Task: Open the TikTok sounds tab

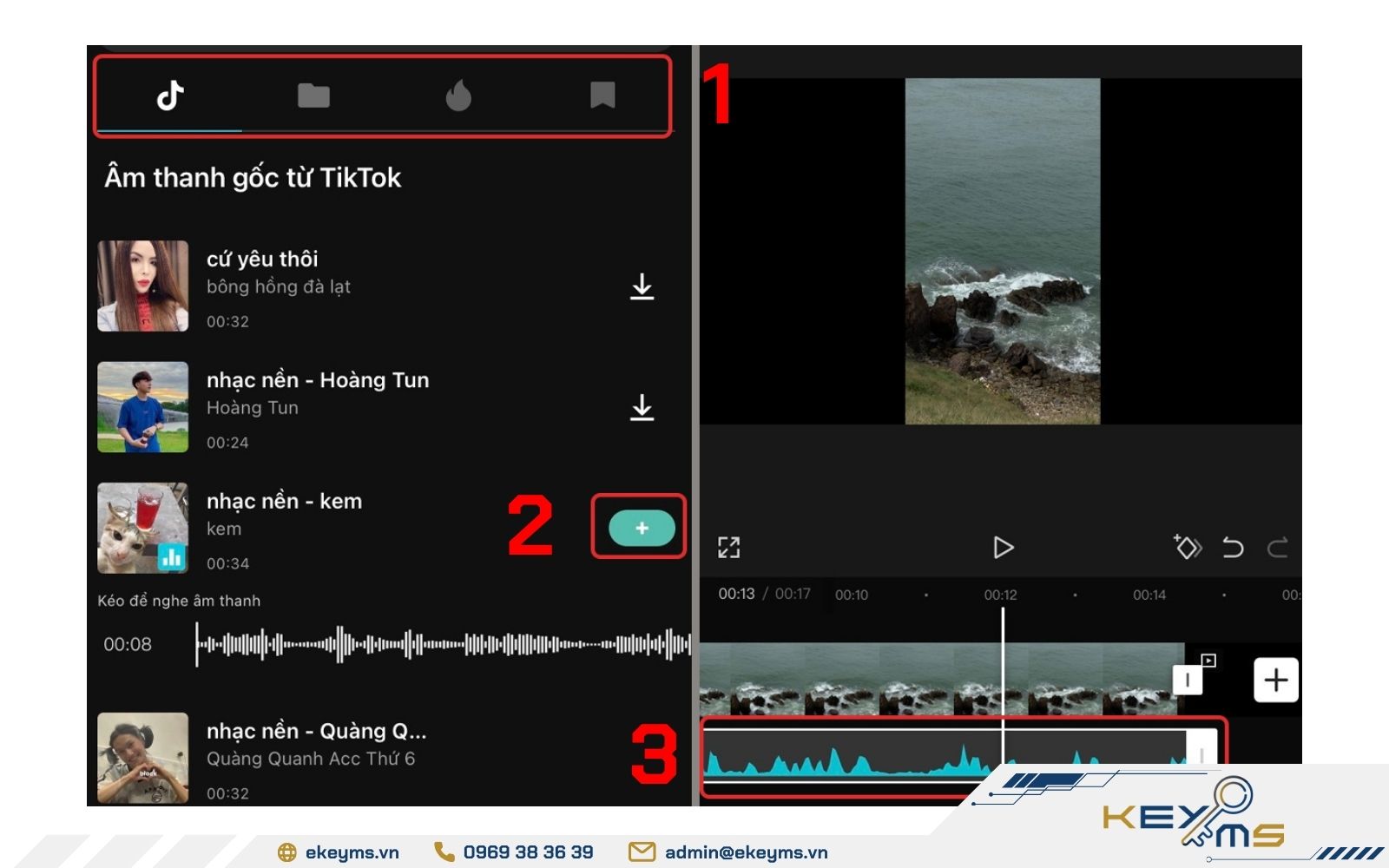Action: click(x=170, y=95)
